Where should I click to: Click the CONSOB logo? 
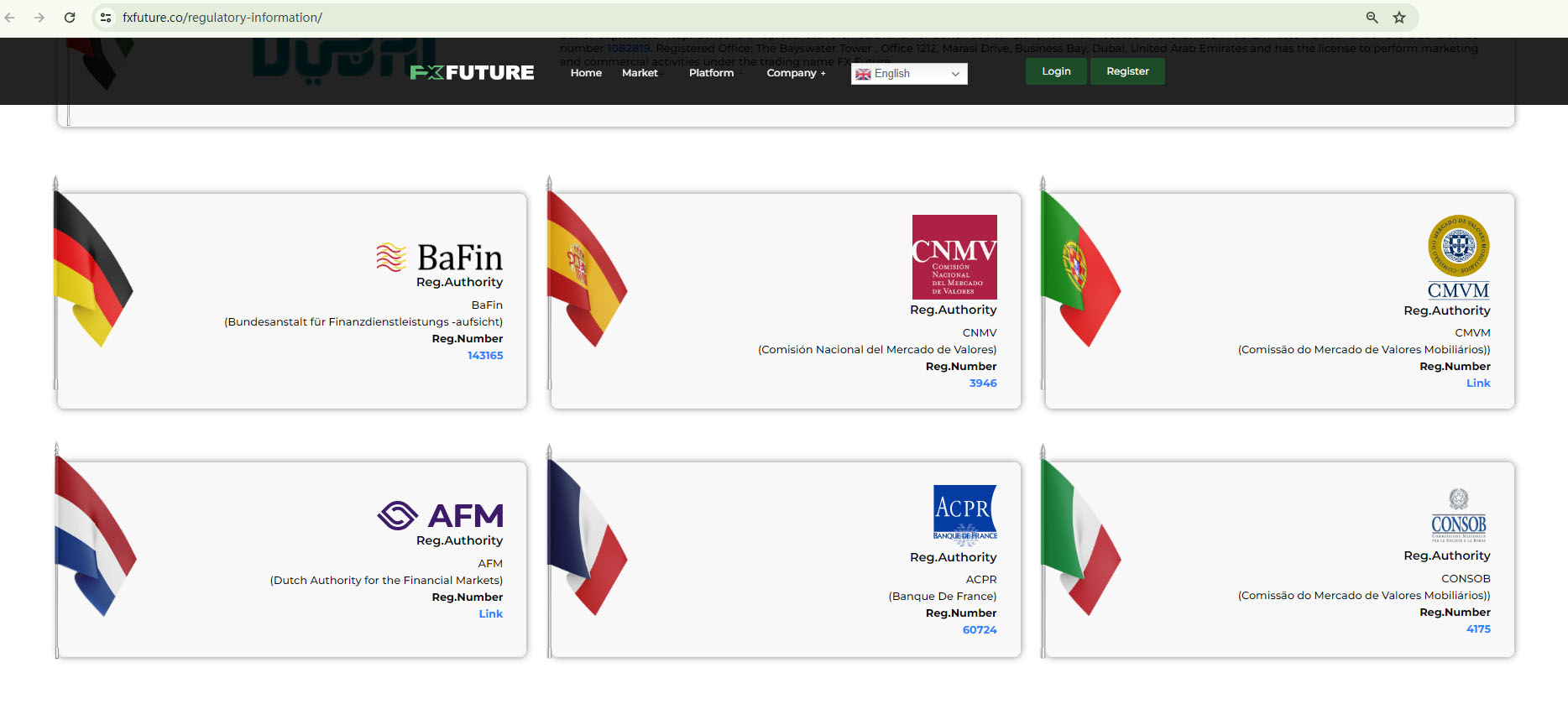coord(1459,516)
